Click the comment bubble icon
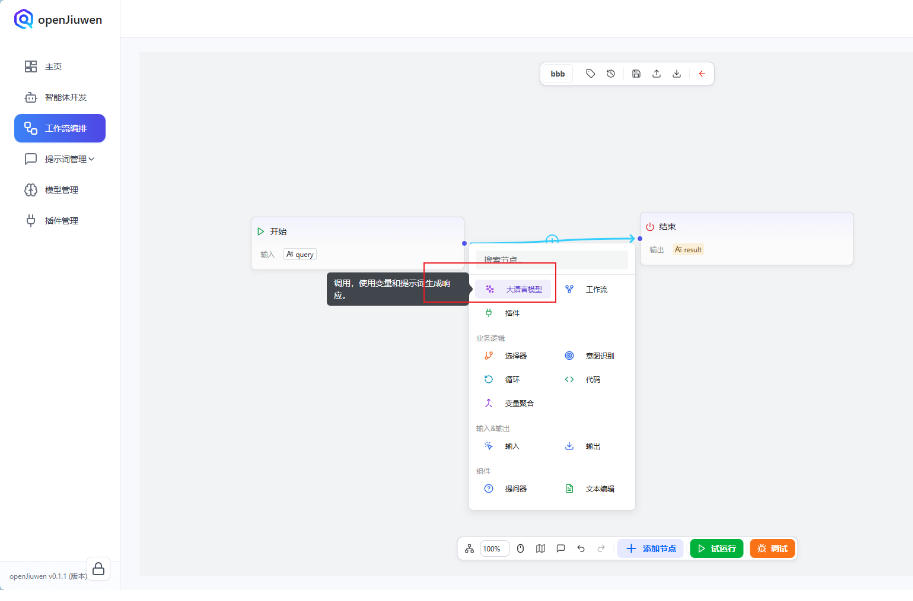 coord(561,549)
